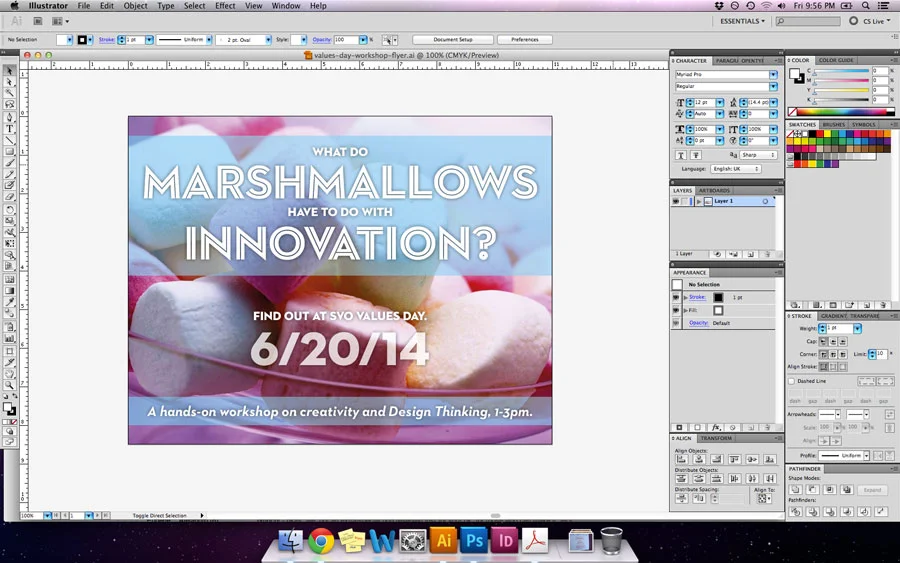Toggle visibility of Layer 1
This screenshot has width=900, height=563.
[x=676, y=201]
